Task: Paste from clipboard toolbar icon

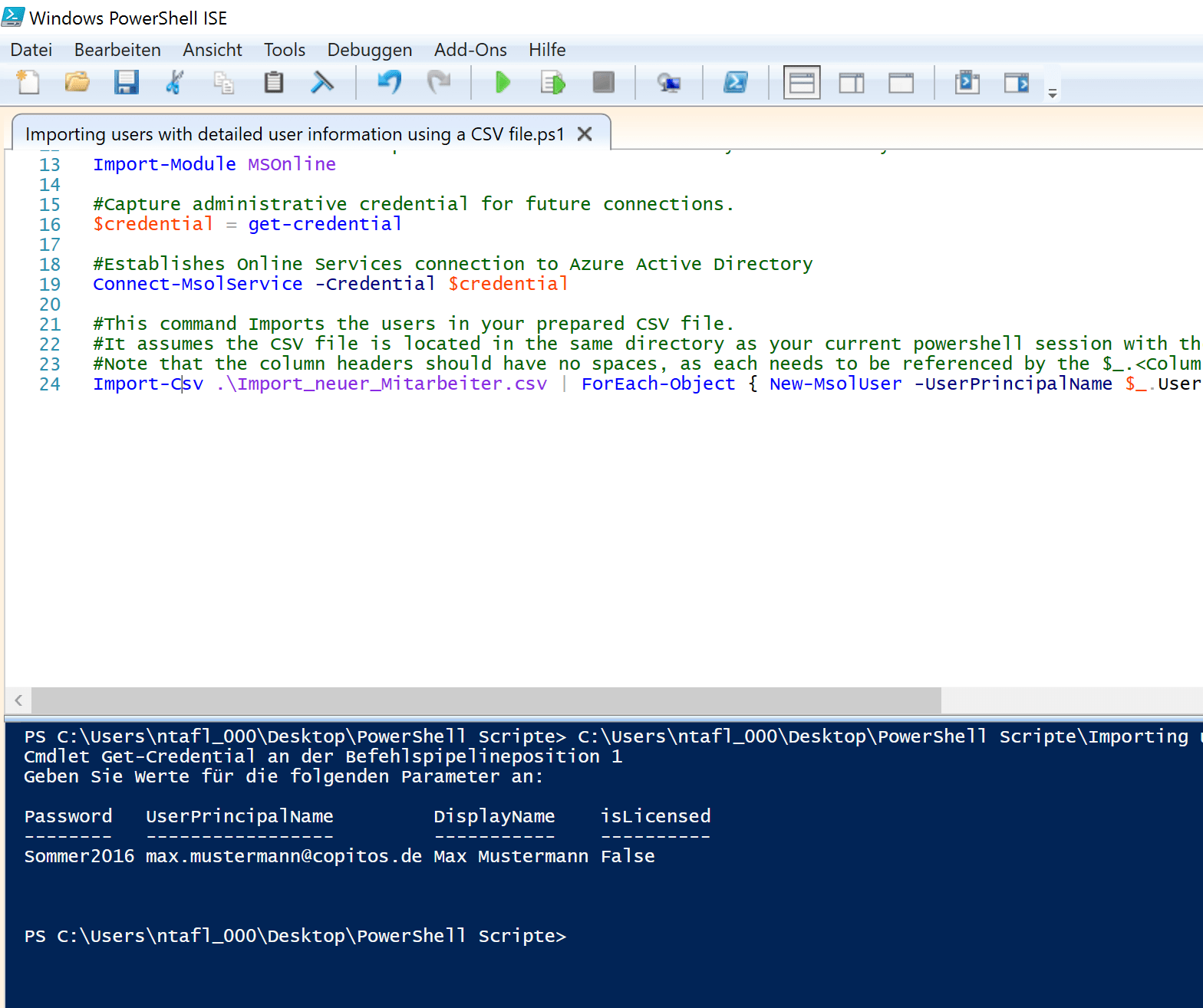Action: click(x=273, y=82)
